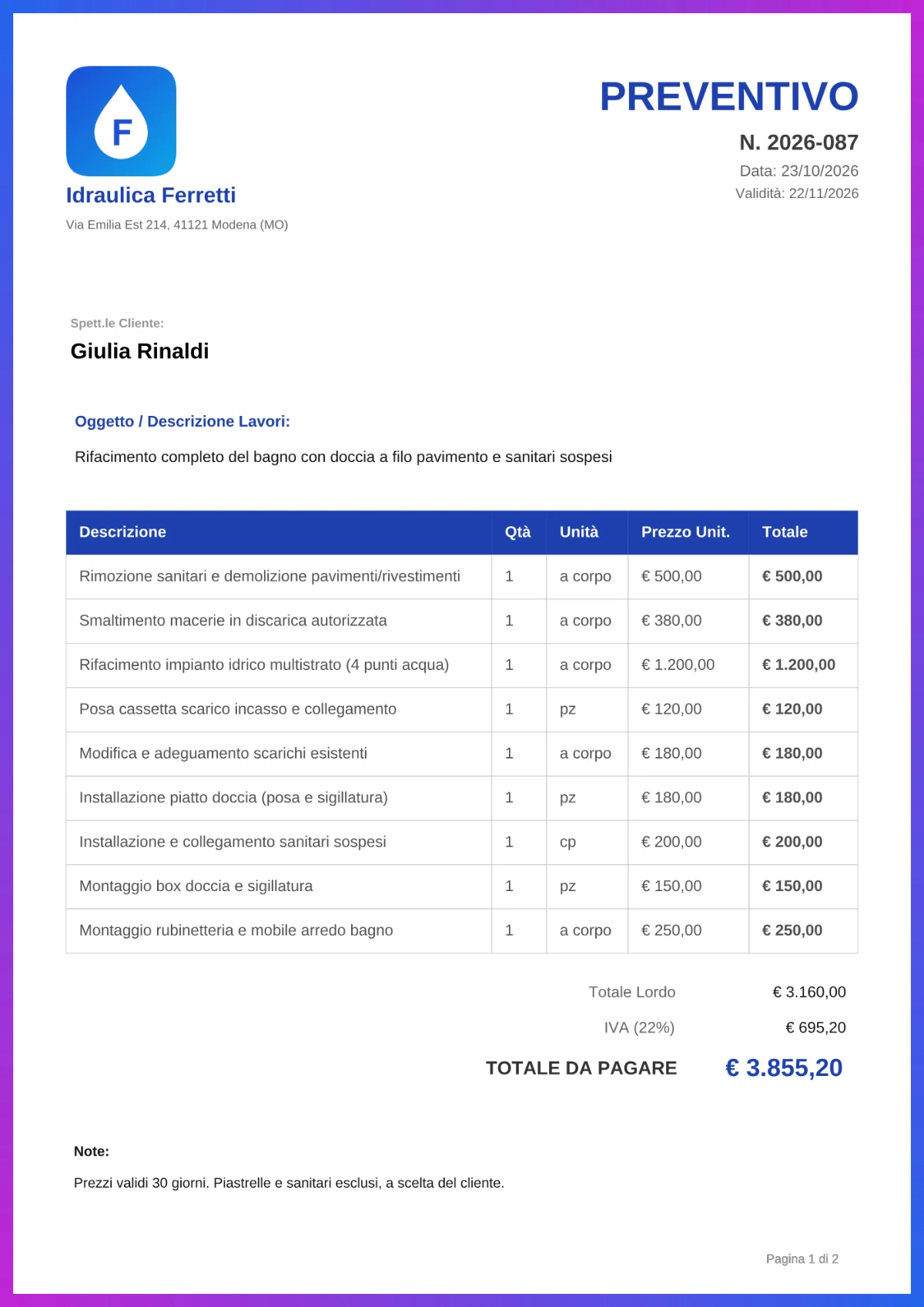Screen dimensions: 924x1307
Task: Click the unit price € 150,00
Action: click(x=671, y=886)
